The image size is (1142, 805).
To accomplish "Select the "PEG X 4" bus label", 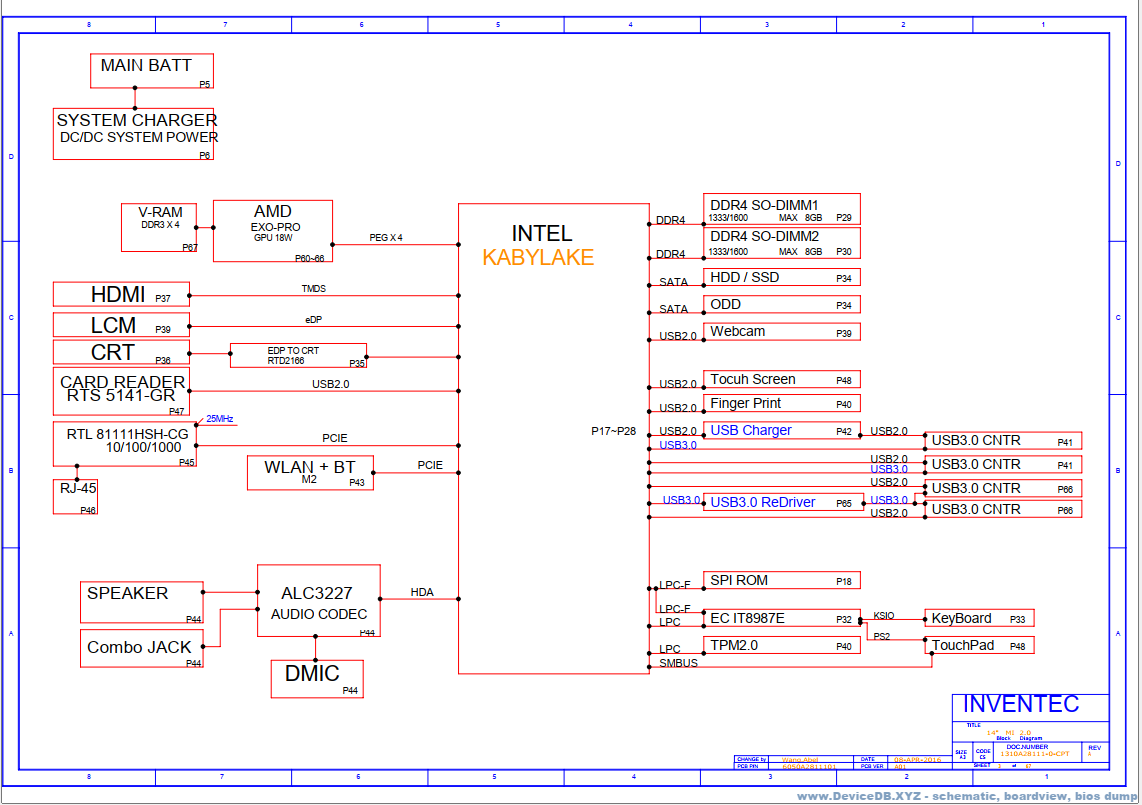I will click(x=385, y=237).
